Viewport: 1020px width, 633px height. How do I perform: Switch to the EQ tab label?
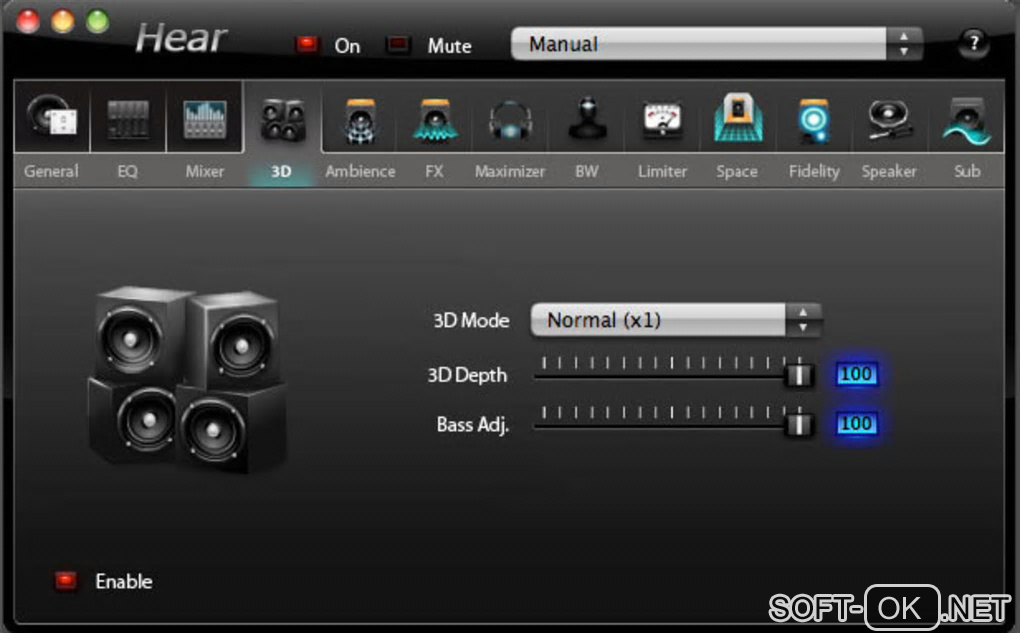pyautogui.click(x=128, y=171)
